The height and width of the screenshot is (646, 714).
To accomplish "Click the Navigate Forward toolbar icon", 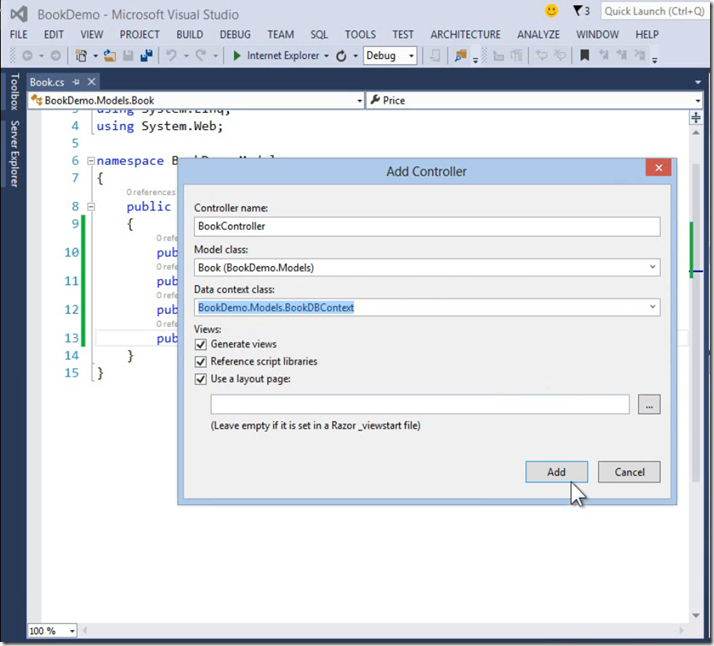I will point(55,56).
